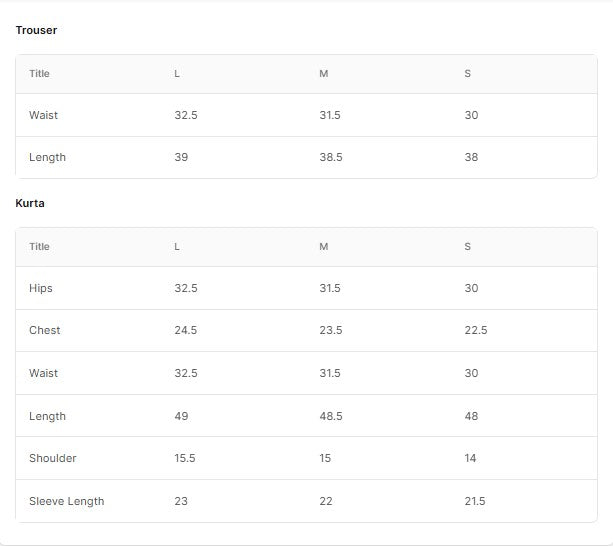Click the Trouser Waist row label
Image resolution: width=613 pixels, height=546 pixels.
(x=43, y=116)
